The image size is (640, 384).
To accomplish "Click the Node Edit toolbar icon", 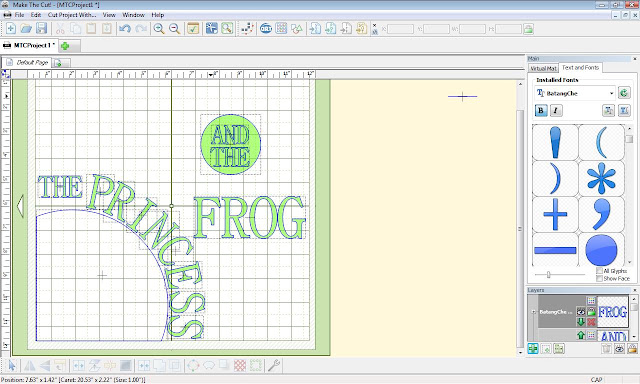I will click(x=247, y=29).
